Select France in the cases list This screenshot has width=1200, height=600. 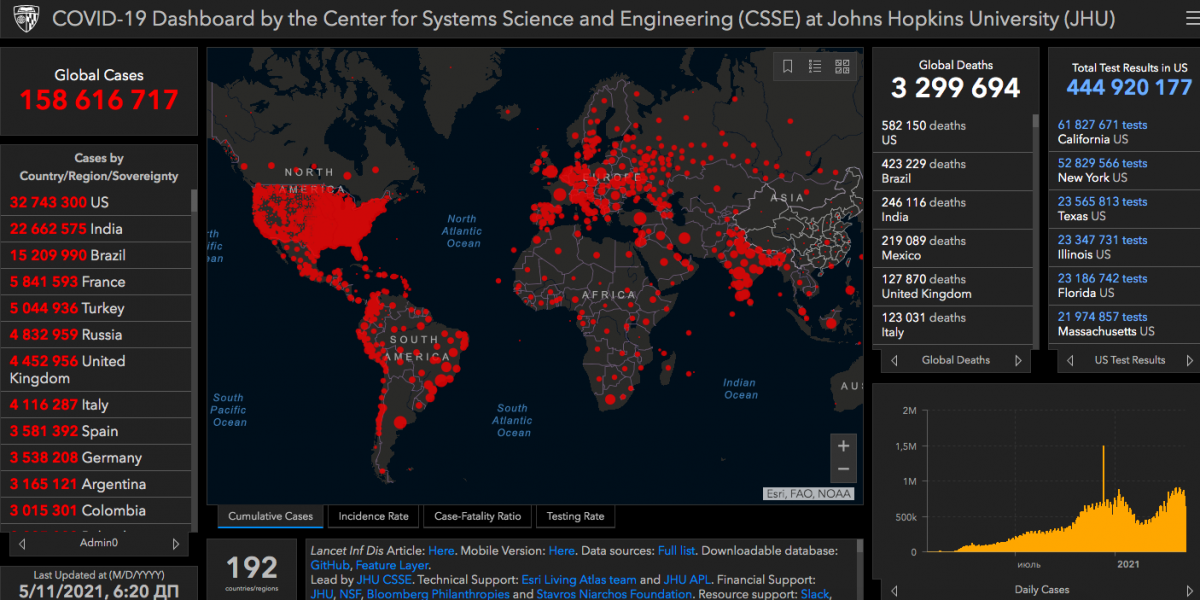(96, 281)
